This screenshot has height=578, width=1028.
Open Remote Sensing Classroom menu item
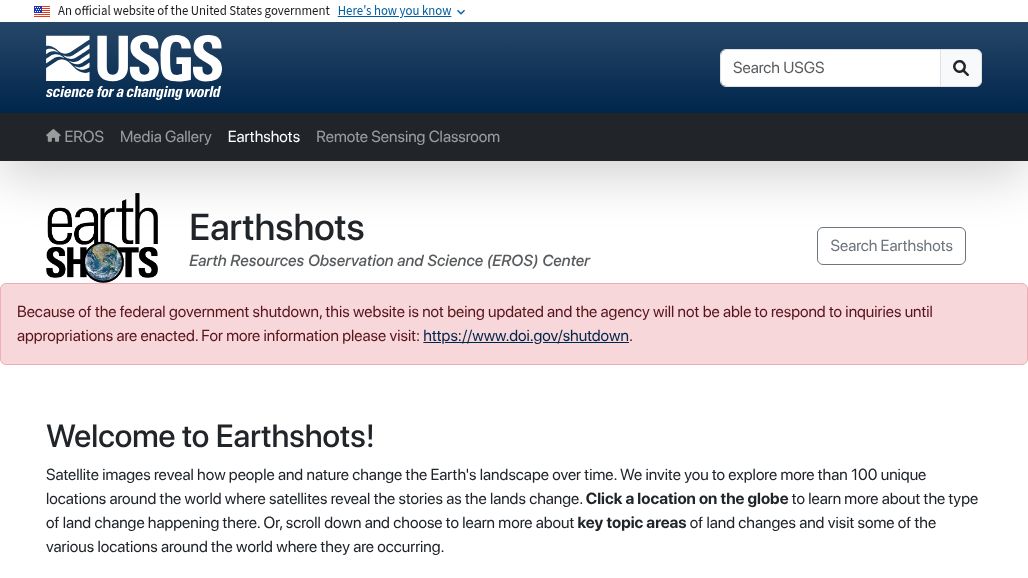click(408, 137)
